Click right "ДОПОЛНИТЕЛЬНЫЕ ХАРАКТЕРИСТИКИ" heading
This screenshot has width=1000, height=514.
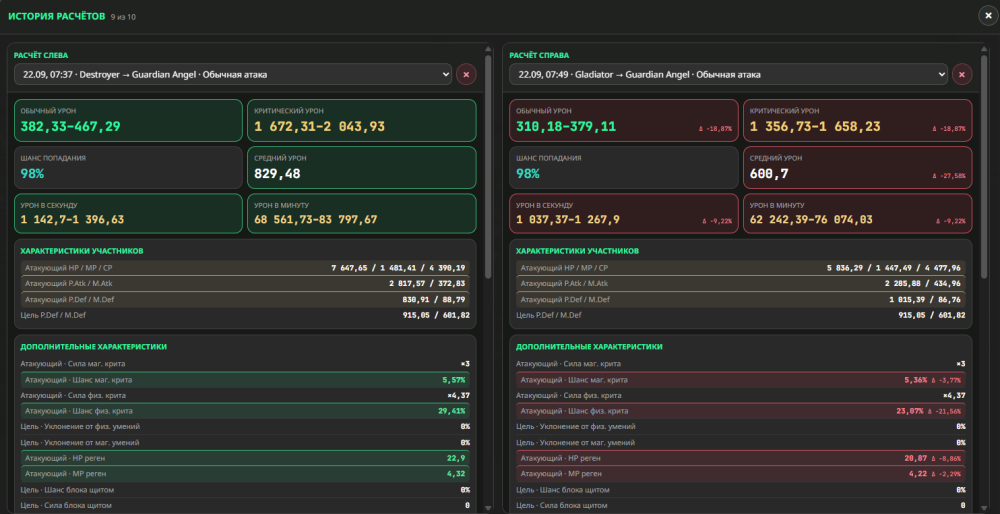click(x=589, y=346)
